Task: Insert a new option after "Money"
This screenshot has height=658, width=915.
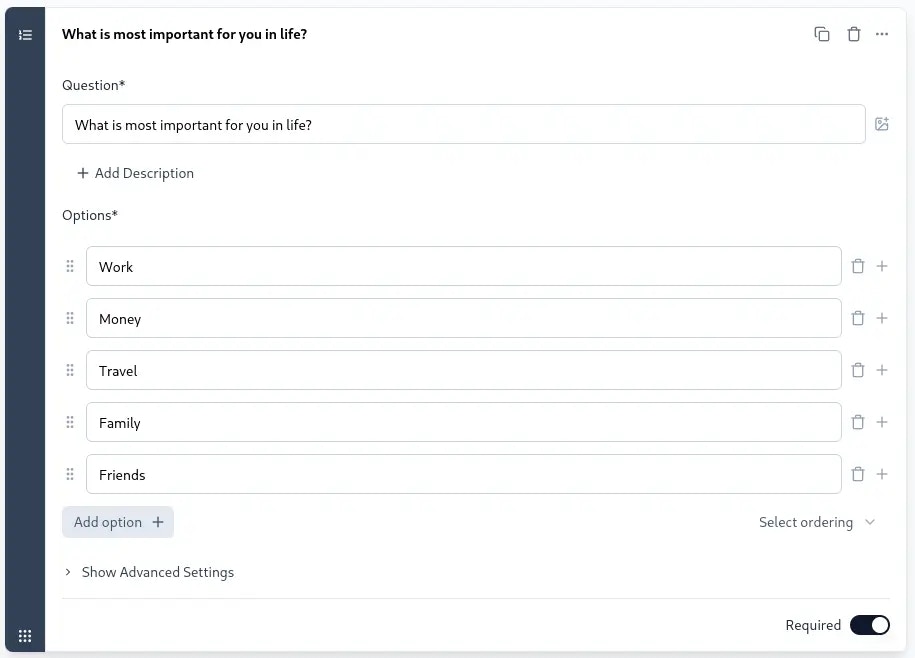Action: coord(882,318)
